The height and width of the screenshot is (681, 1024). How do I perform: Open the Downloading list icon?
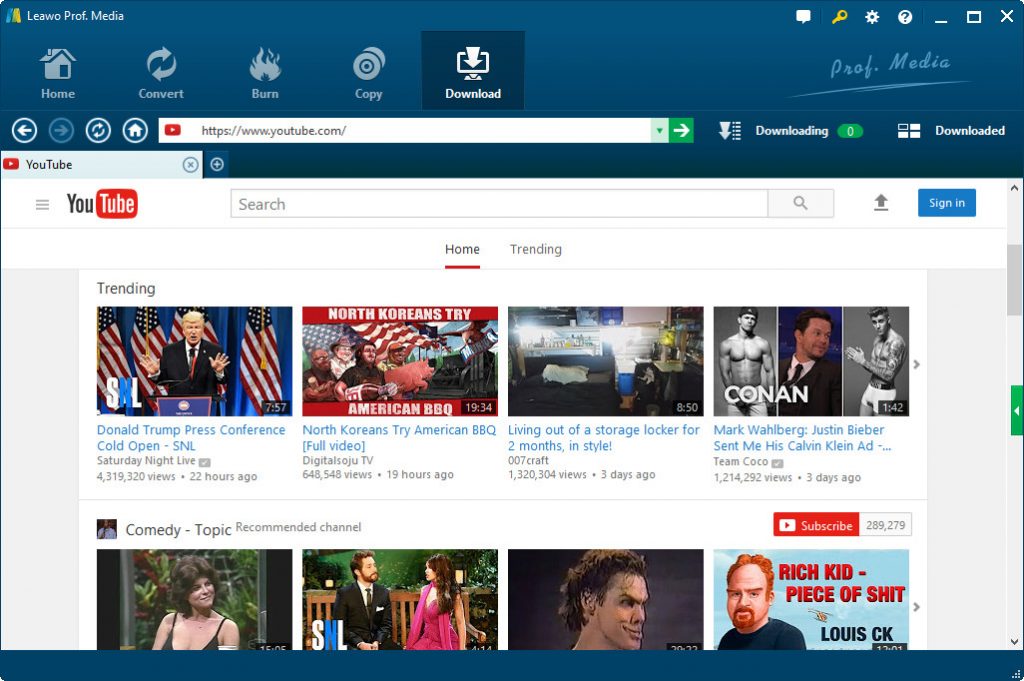point(729,131)
